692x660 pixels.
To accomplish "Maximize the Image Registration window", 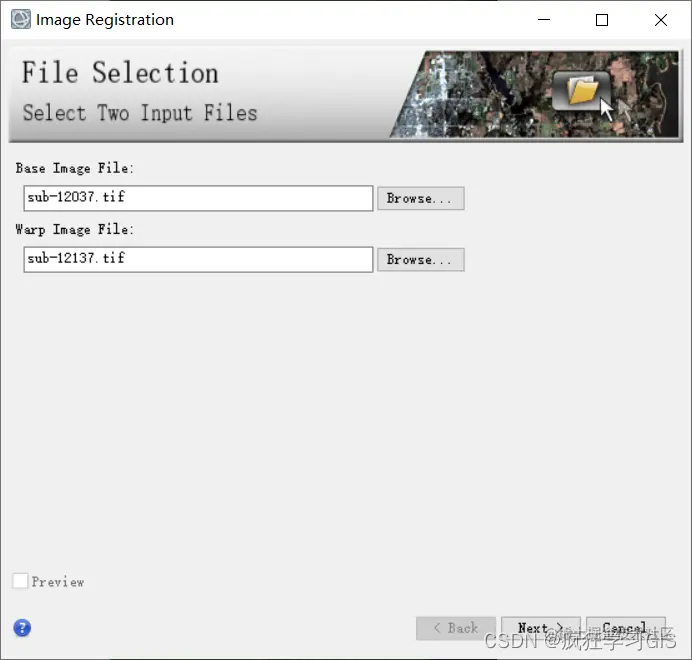I will point(602,20).
